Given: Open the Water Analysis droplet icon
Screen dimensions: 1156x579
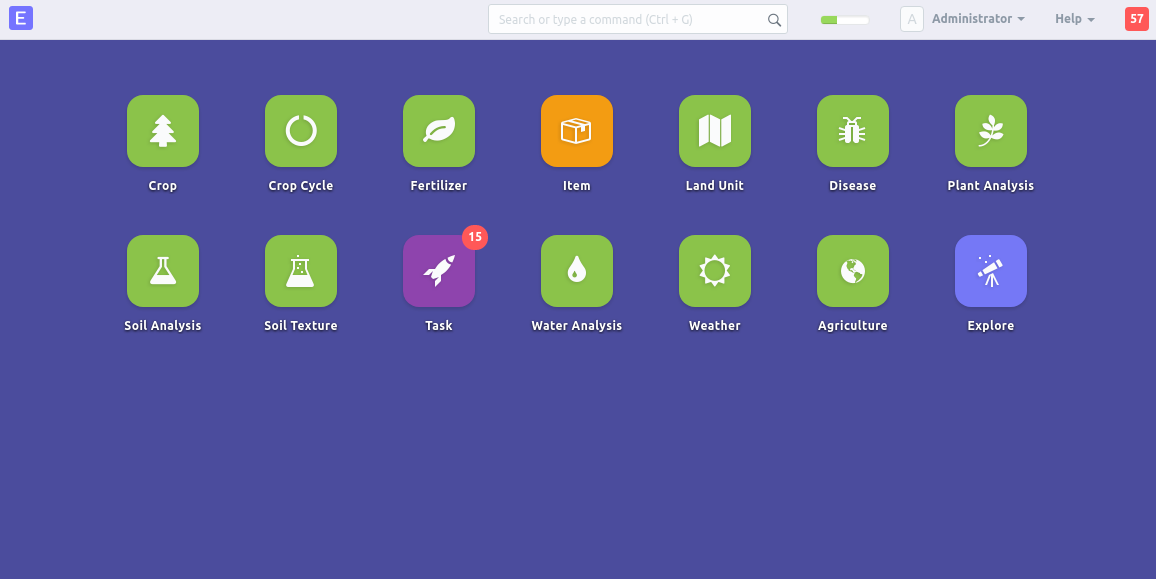Looking at the screenshot, I should tap(577, 271).
